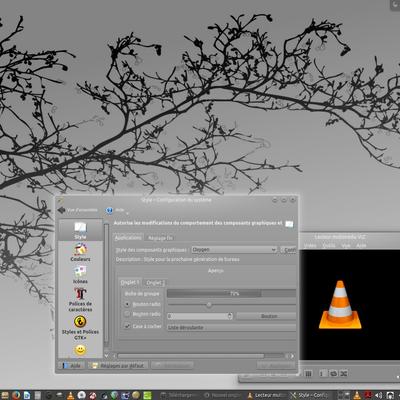
Task: Click the spinbox up/down arrows
Action: [230, 316]
